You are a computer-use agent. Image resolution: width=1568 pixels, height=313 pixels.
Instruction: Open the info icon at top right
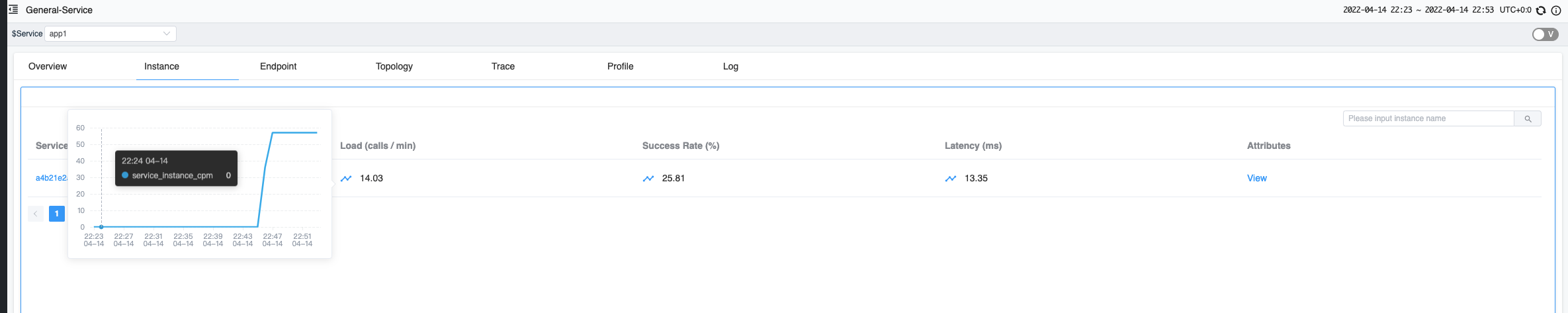(1556, 10)
